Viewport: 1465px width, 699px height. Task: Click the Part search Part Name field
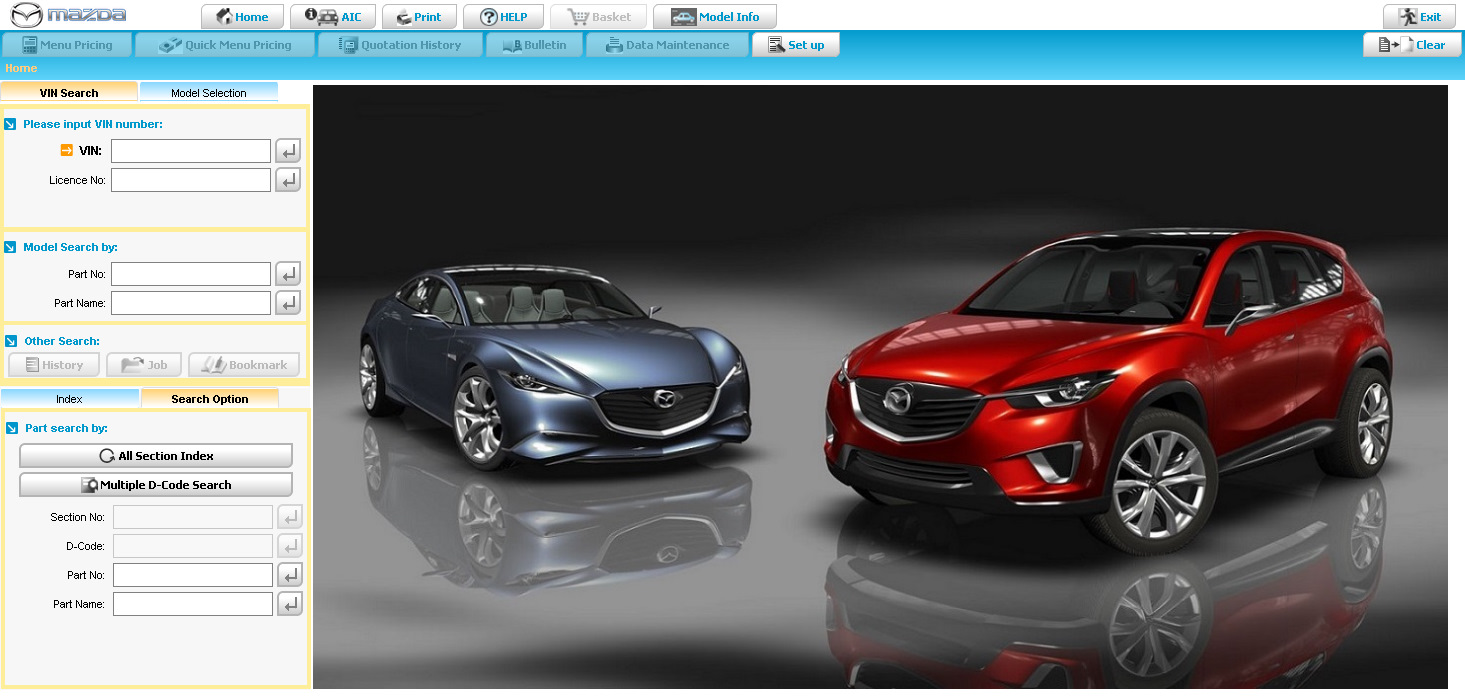pyautogui.click(x=193, y=604)
